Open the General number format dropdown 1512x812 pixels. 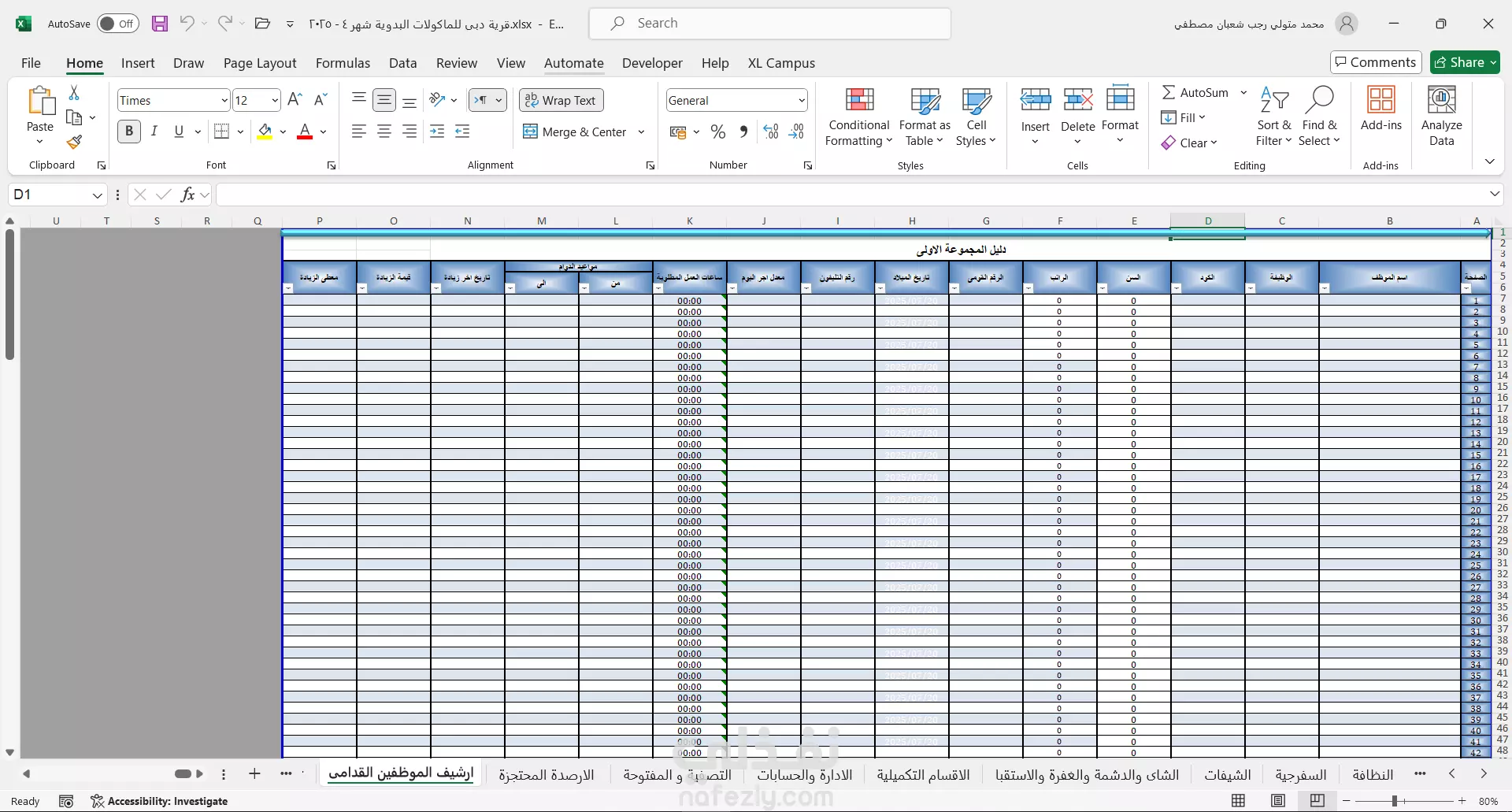(x=802, y=100)
